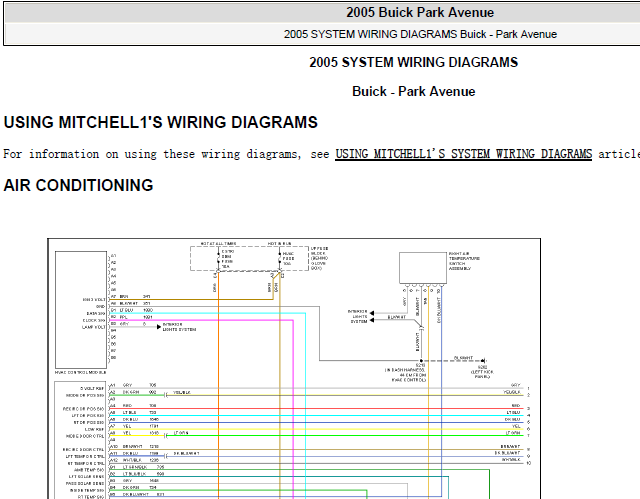This screenshot has width=640, height=499.
Task: Open the USING MITCHELL1'S SYSTEM WIRING DIAGRAMS link
Action: [463, 154]
